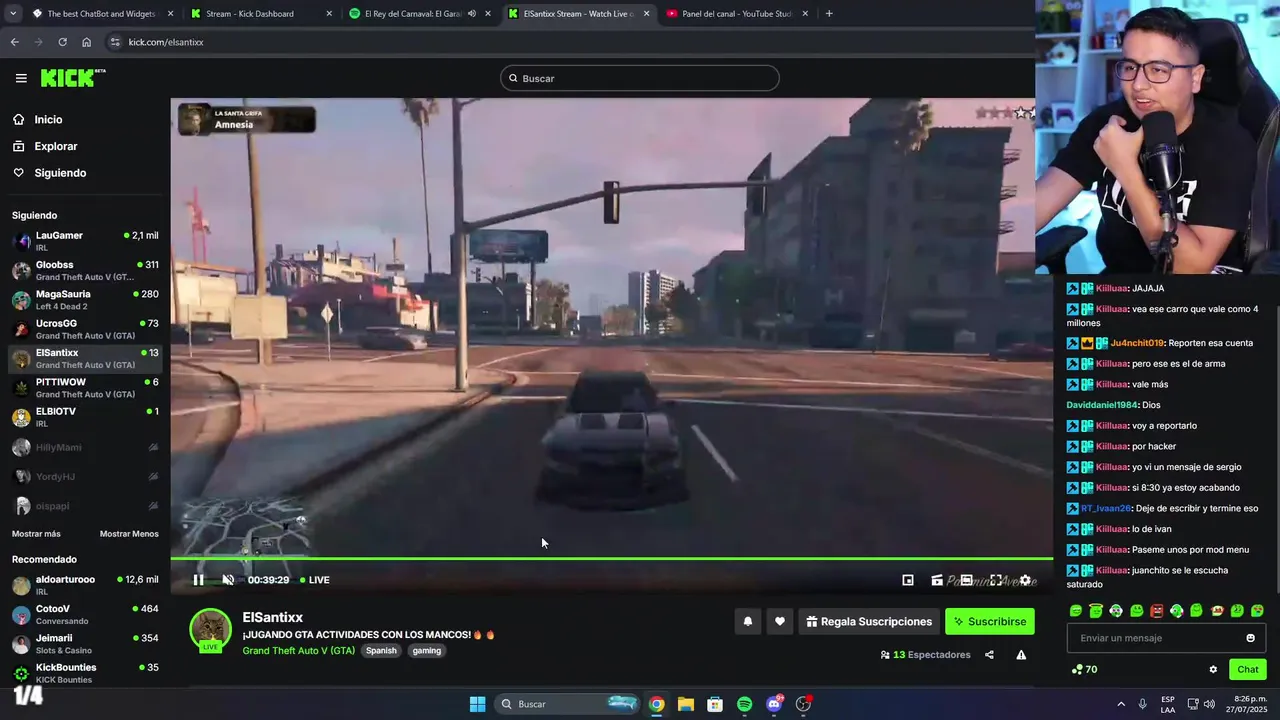Select the gaming tag
Image resolution: width=1280 pixels, height=720 pixels.
(427, 651)
